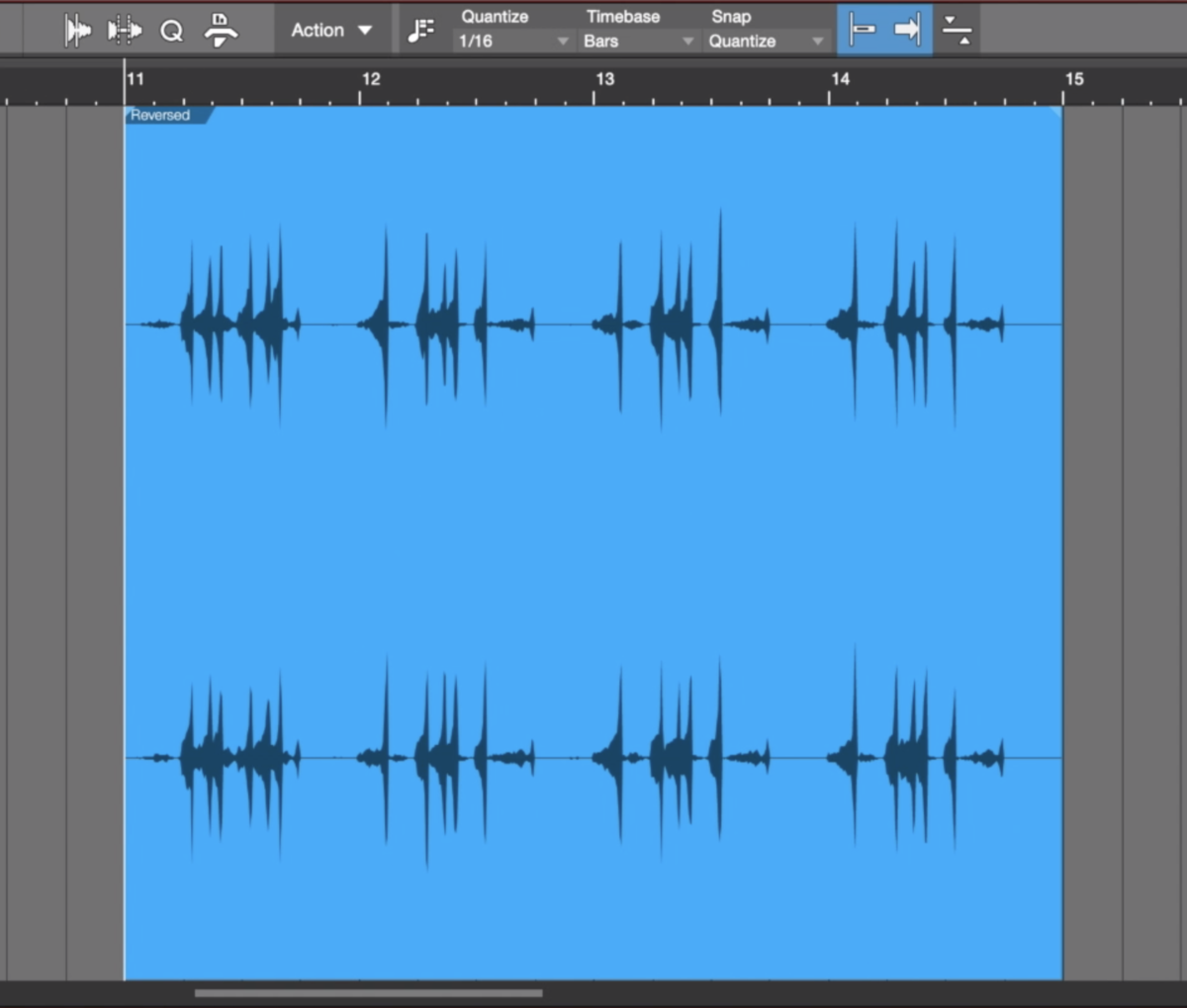Click bar 12 on the ruler
Image resolution: width=1187 pixels, height=1008 pixels.
[x=371, y=79]
